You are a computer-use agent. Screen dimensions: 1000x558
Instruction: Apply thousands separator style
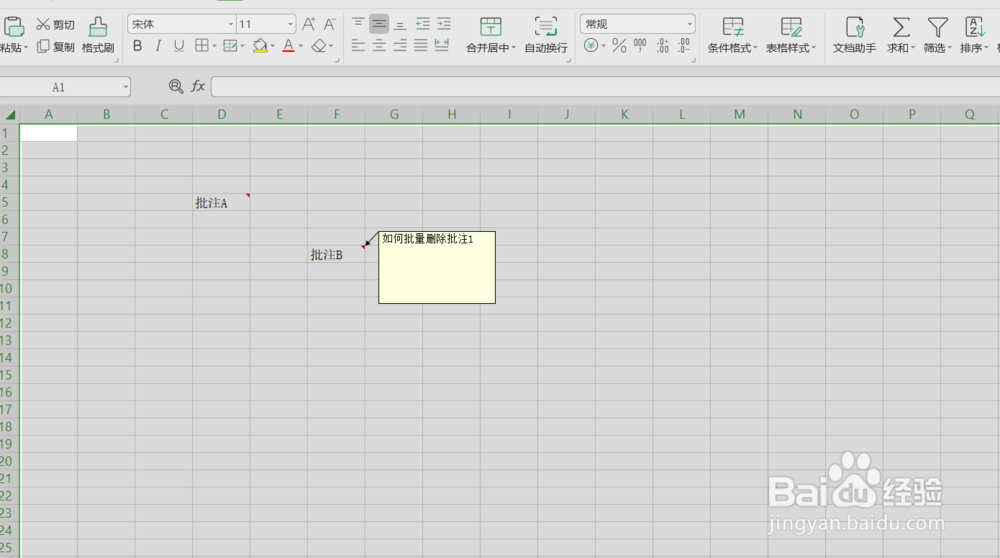click(640, 45)
